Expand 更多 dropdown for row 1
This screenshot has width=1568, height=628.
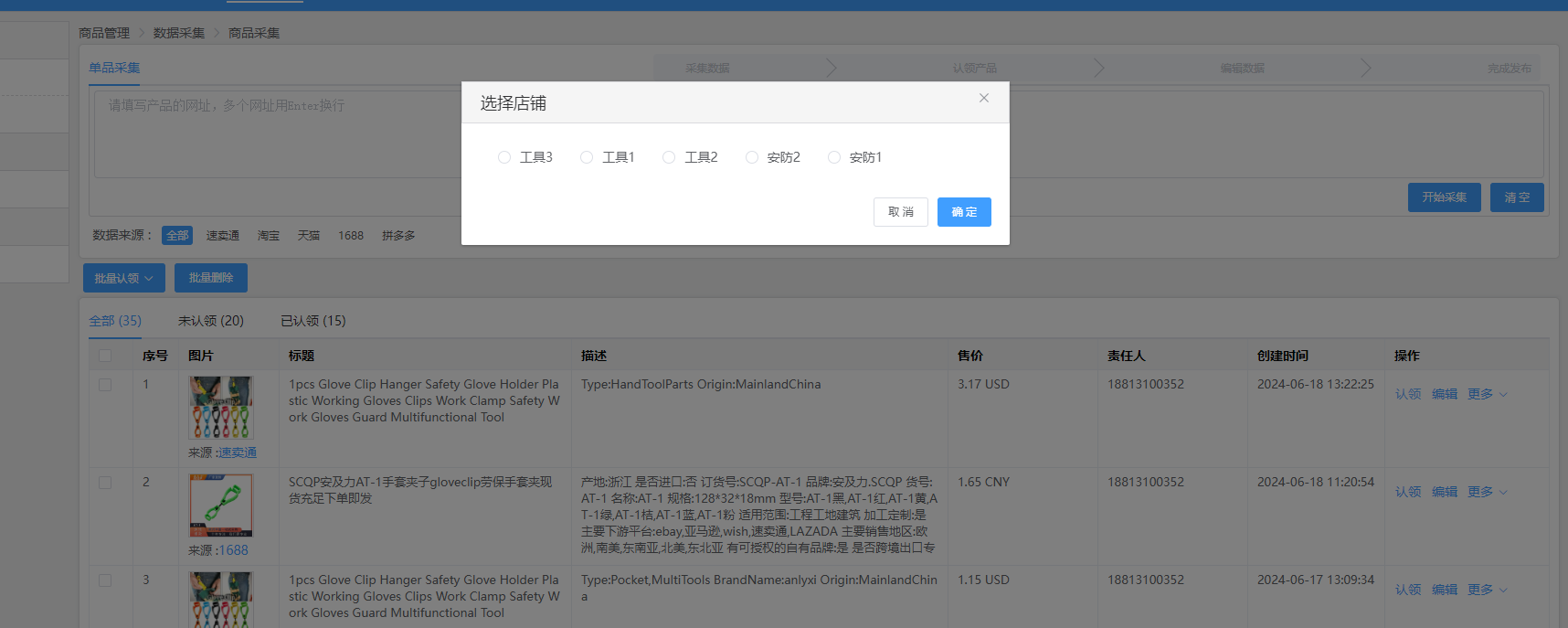pos(1488,394)
